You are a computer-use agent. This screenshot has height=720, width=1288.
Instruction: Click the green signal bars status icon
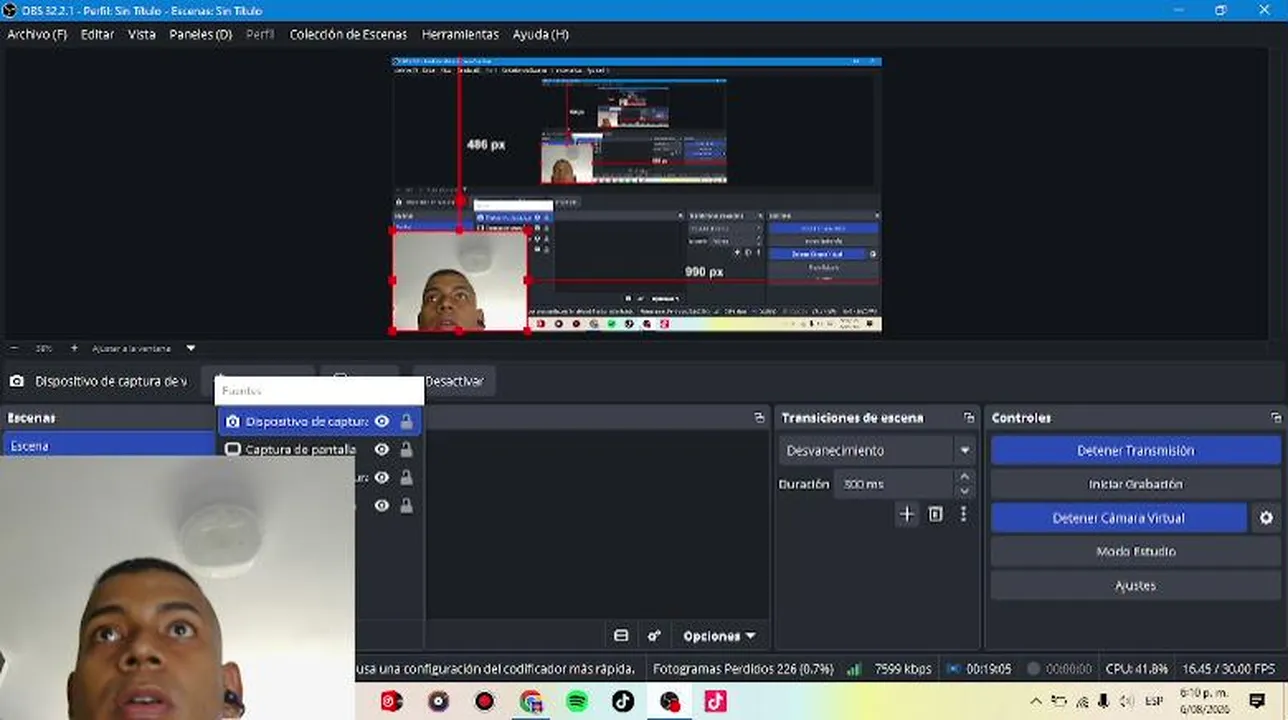tap(854, 669)
